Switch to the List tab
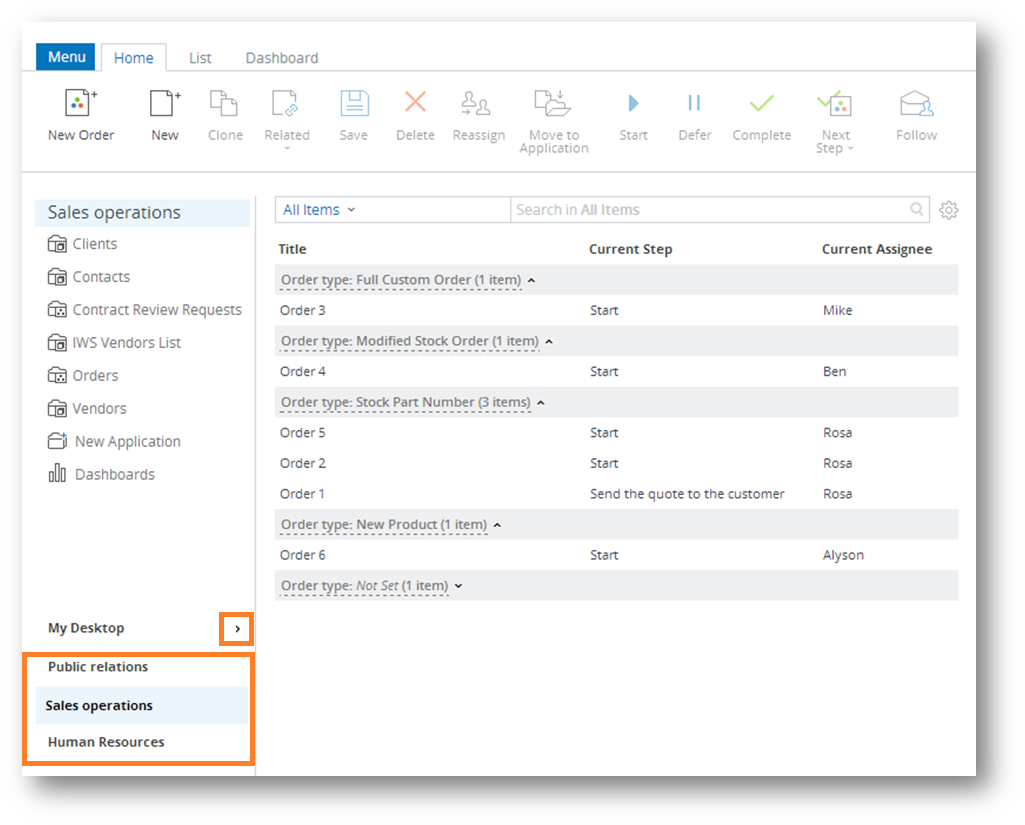The width and height of the screenshot is (1025, 825). coord(200,58)
